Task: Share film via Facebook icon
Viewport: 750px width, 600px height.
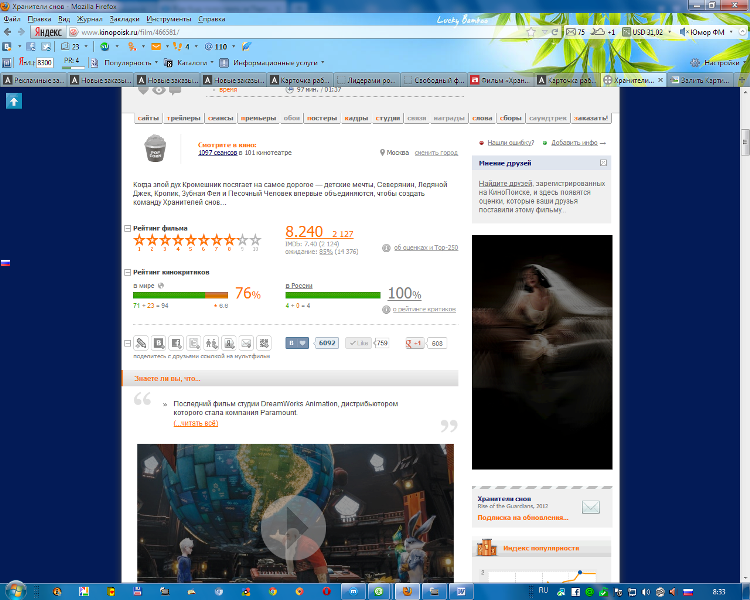Action: click(176, 343)
